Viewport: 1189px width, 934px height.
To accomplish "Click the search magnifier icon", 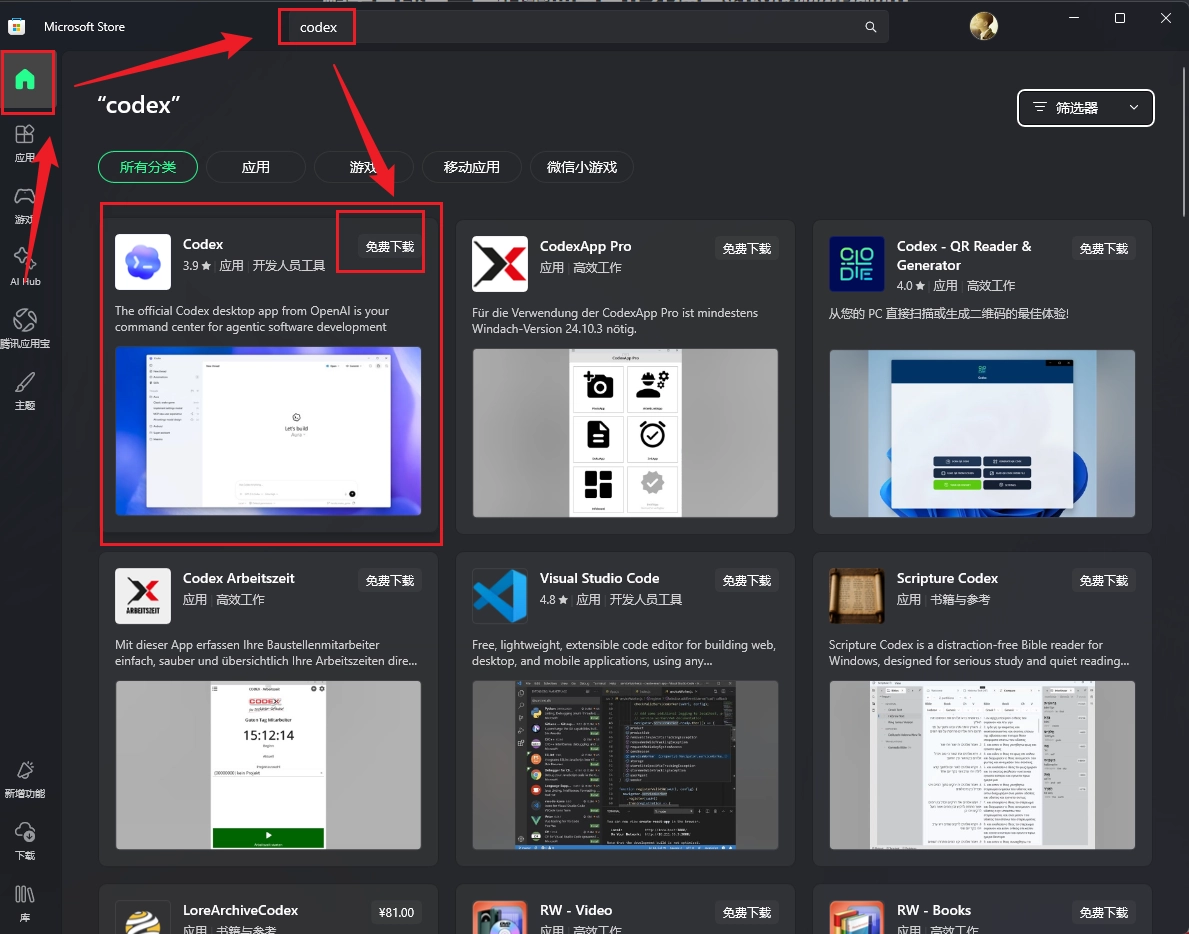I will click(x=871, y=27).
